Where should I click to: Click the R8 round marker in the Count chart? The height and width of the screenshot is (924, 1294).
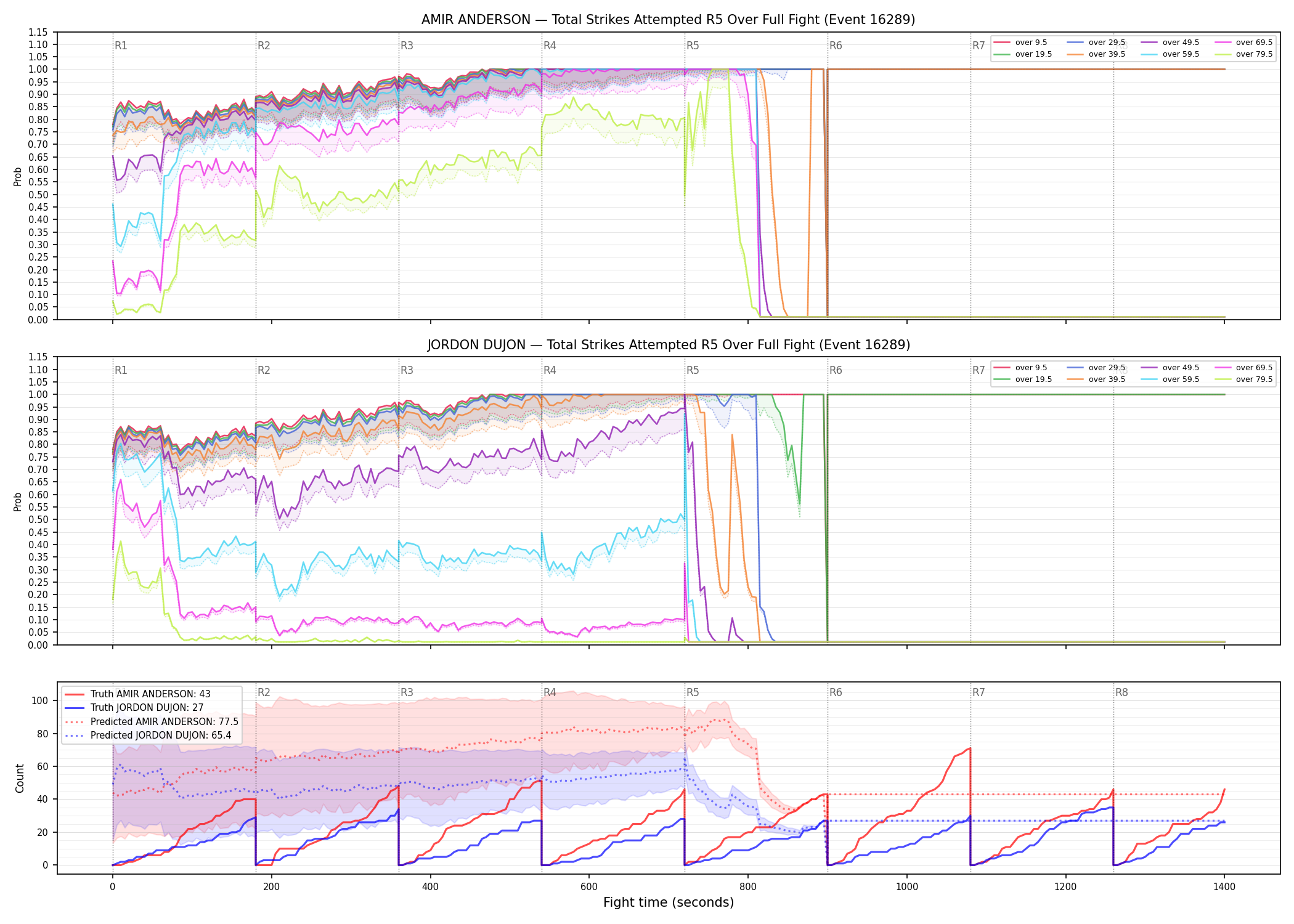1121,692
